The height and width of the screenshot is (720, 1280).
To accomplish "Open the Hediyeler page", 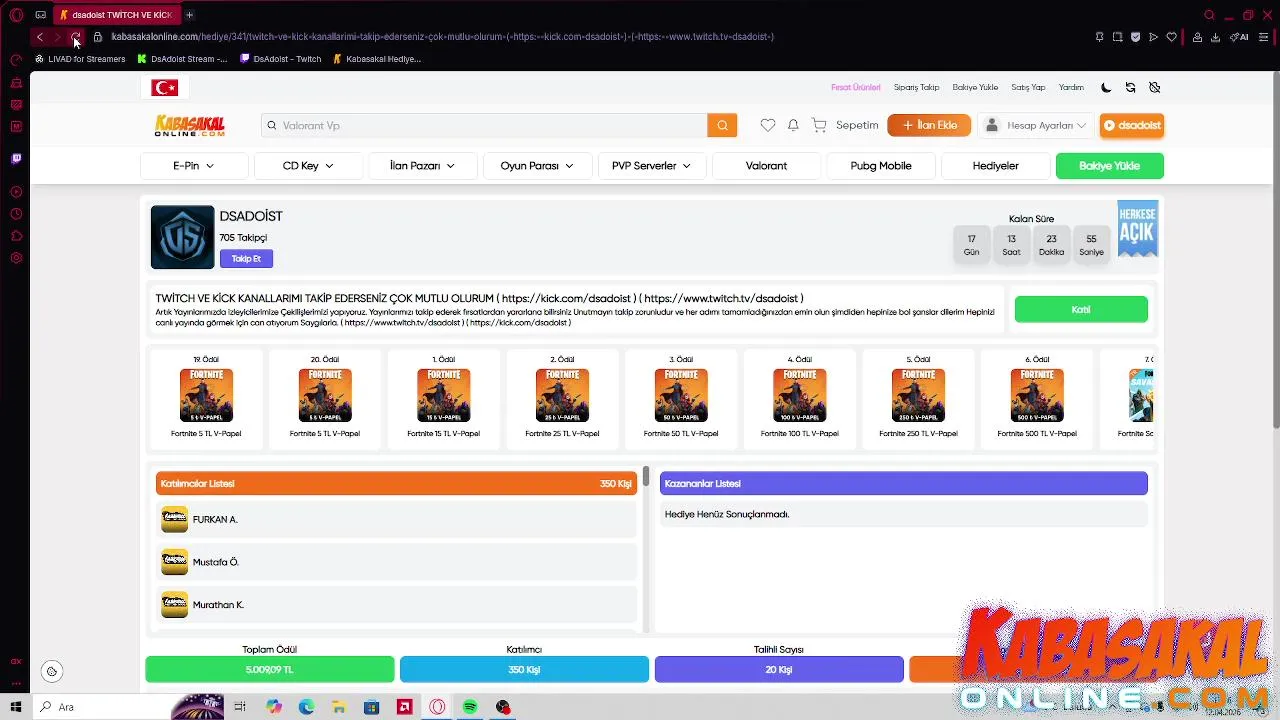I will click(995, 166).
